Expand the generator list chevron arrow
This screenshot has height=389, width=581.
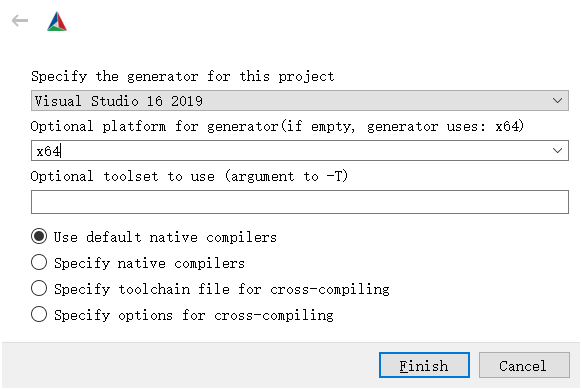pos(557,100)
